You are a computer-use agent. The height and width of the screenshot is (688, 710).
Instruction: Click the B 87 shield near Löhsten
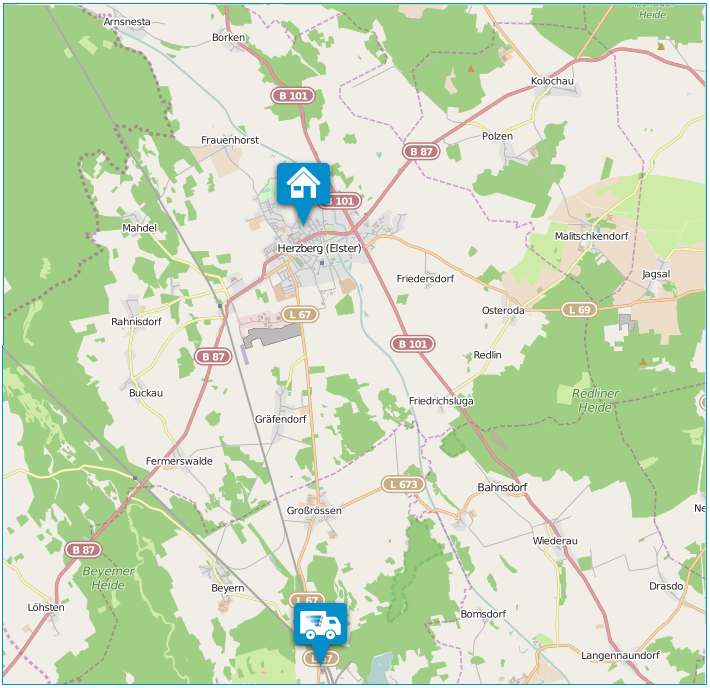[x=83, y=550]
